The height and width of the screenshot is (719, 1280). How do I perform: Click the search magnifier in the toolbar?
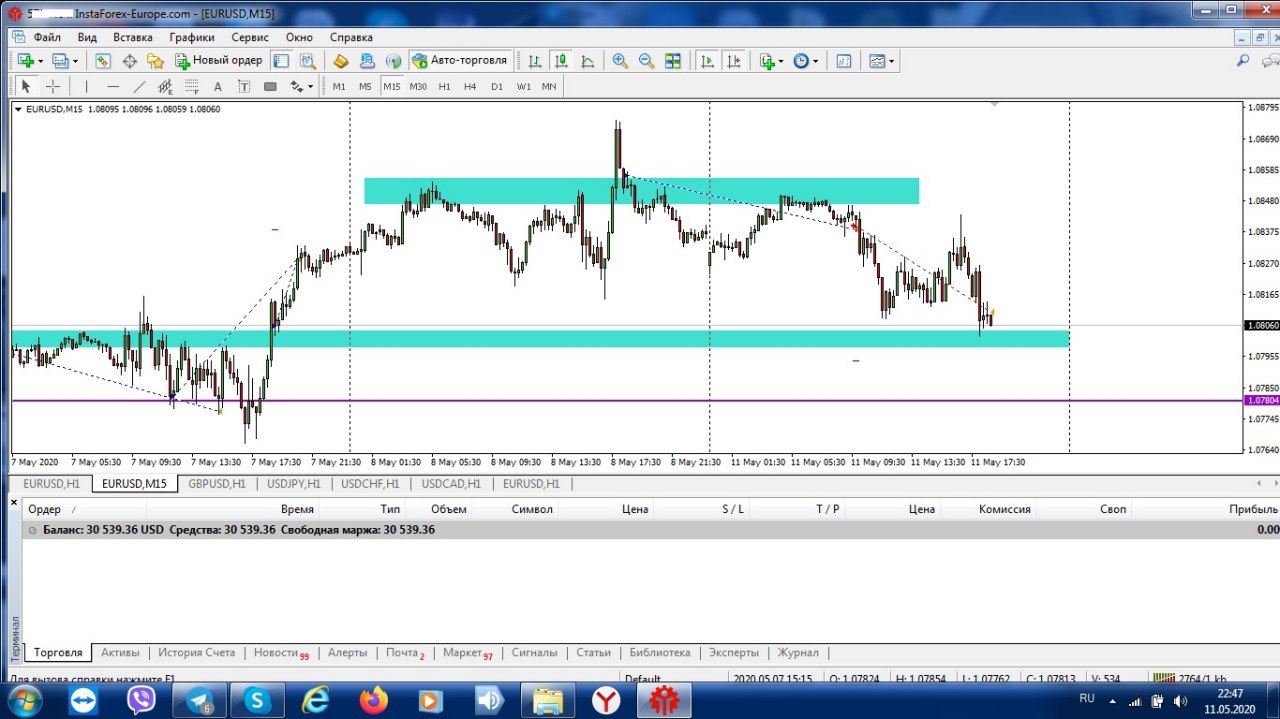[x=1243, y=61]
